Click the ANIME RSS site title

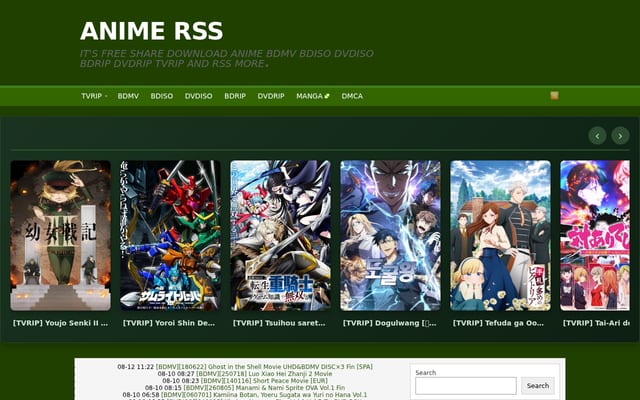tap(151, 31)
